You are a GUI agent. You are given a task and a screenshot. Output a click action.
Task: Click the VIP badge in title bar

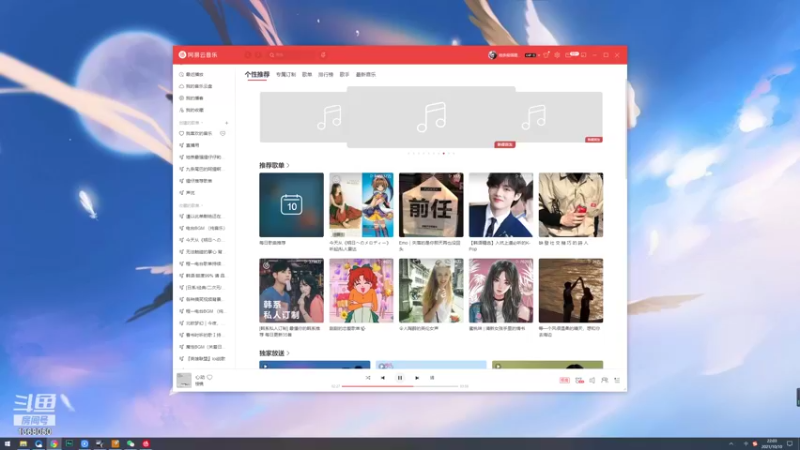(x=530, y=55)
